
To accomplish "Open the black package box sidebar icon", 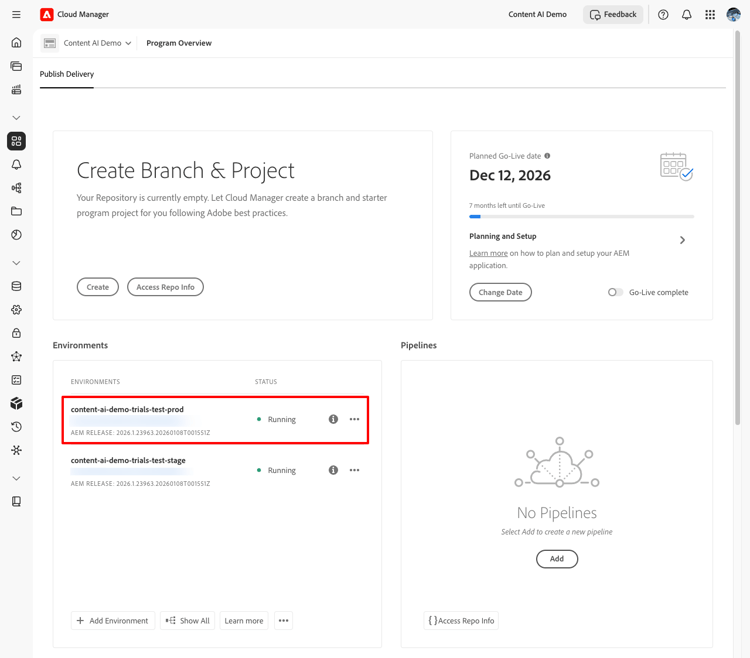I will [16, 403].
